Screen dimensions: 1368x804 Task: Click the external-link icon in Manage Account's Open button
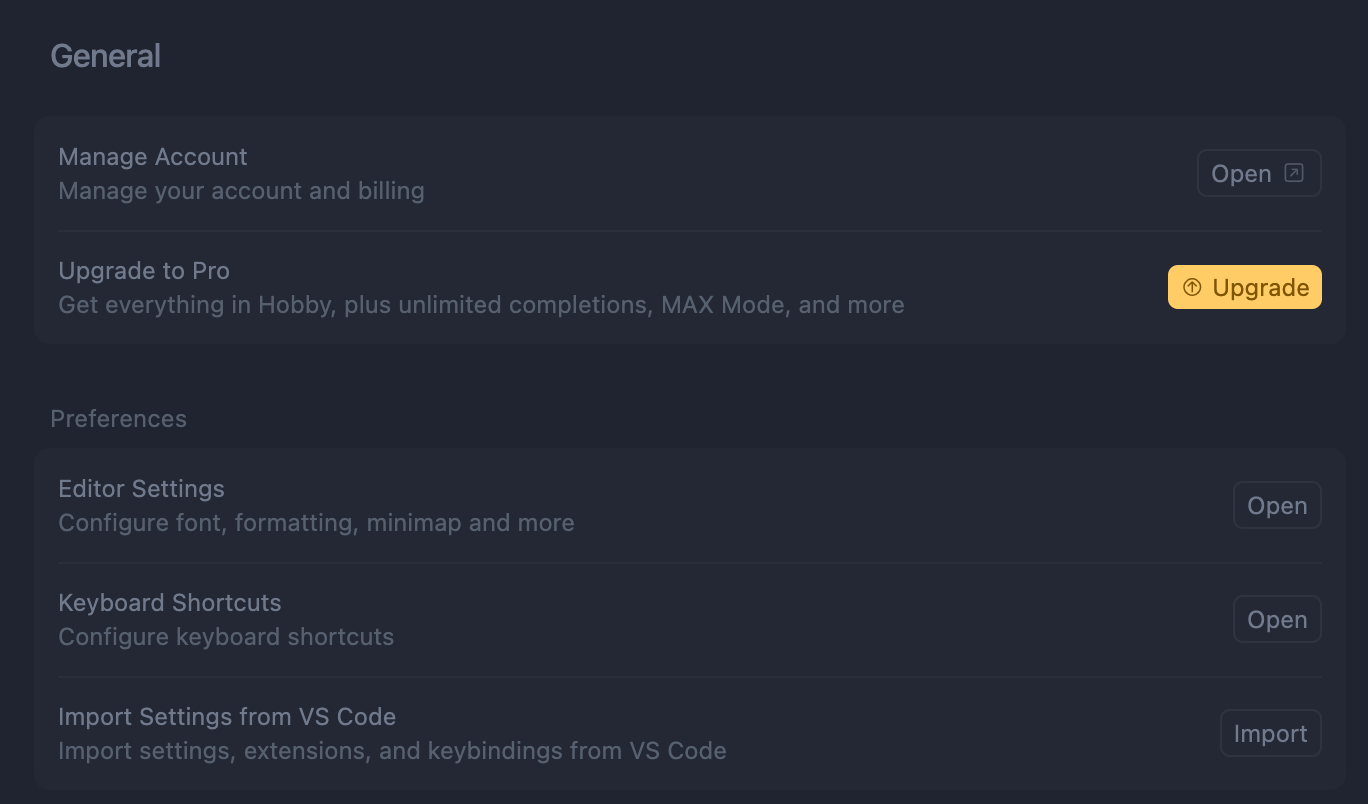click(x=1294, y=173)
